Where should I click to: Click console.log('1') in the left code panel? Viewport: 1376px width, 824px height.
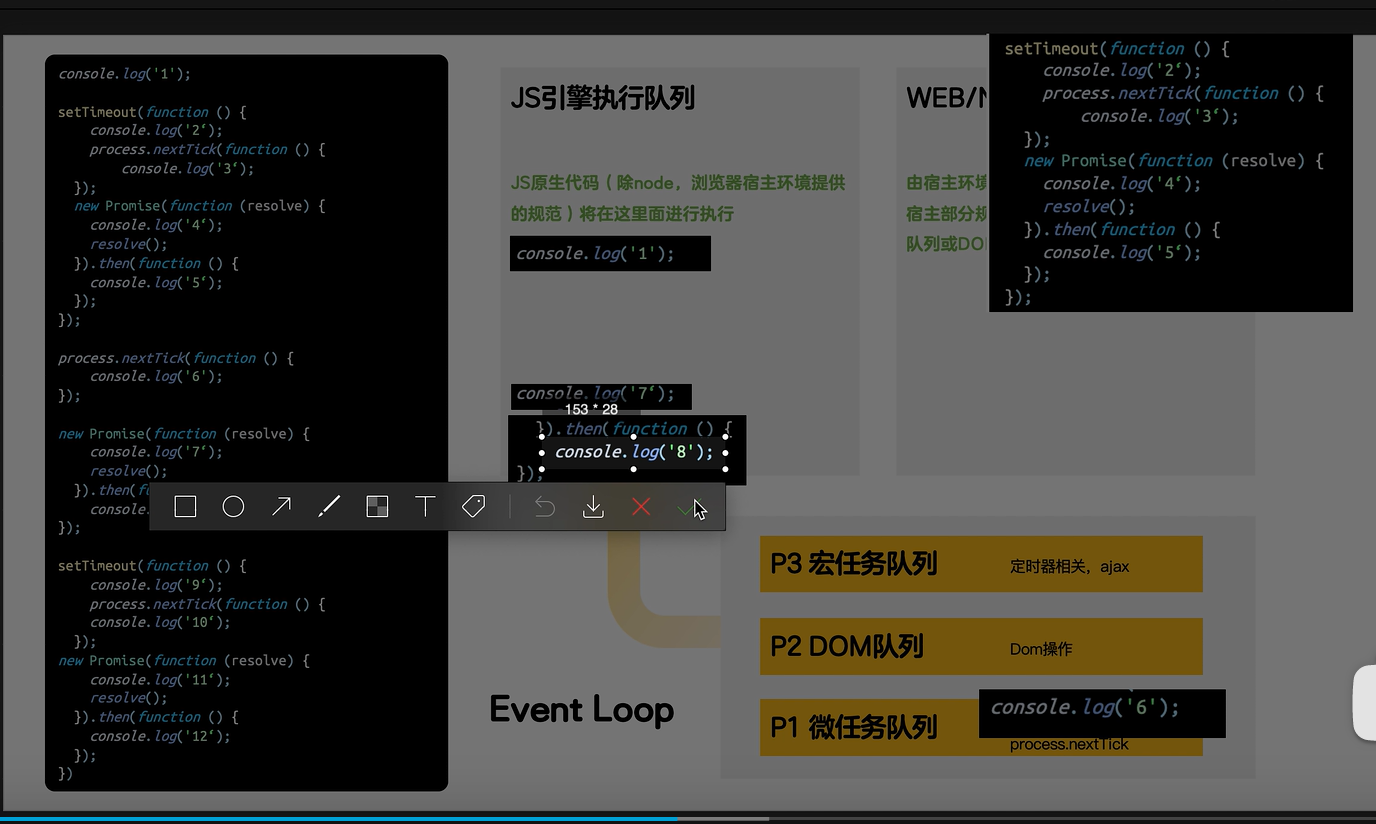(x=124, y=74)
